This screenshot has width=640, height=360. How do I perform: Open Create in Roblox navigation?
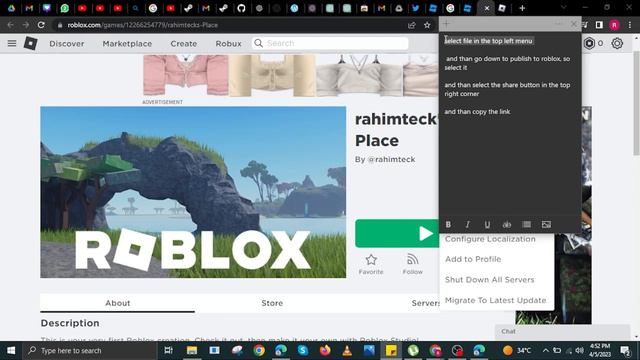pos(184,44)
